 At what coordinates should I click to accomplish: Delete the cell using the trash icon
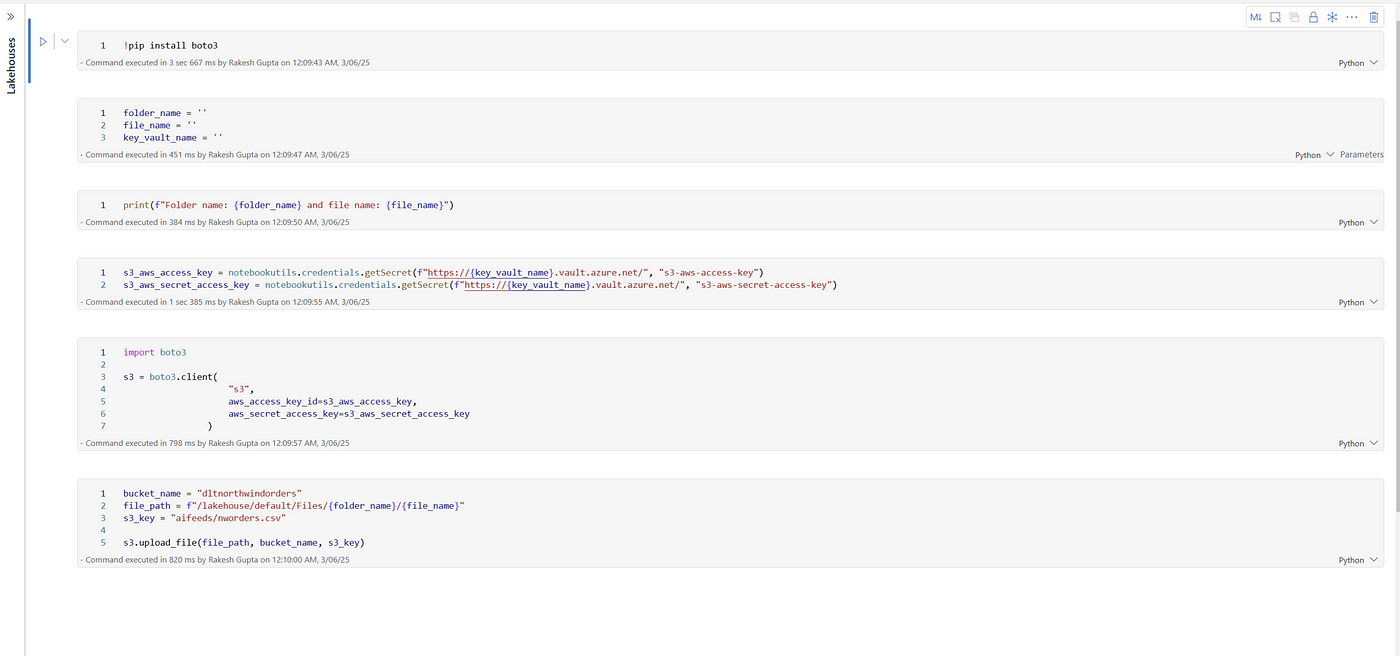(x=1373, y=16)
